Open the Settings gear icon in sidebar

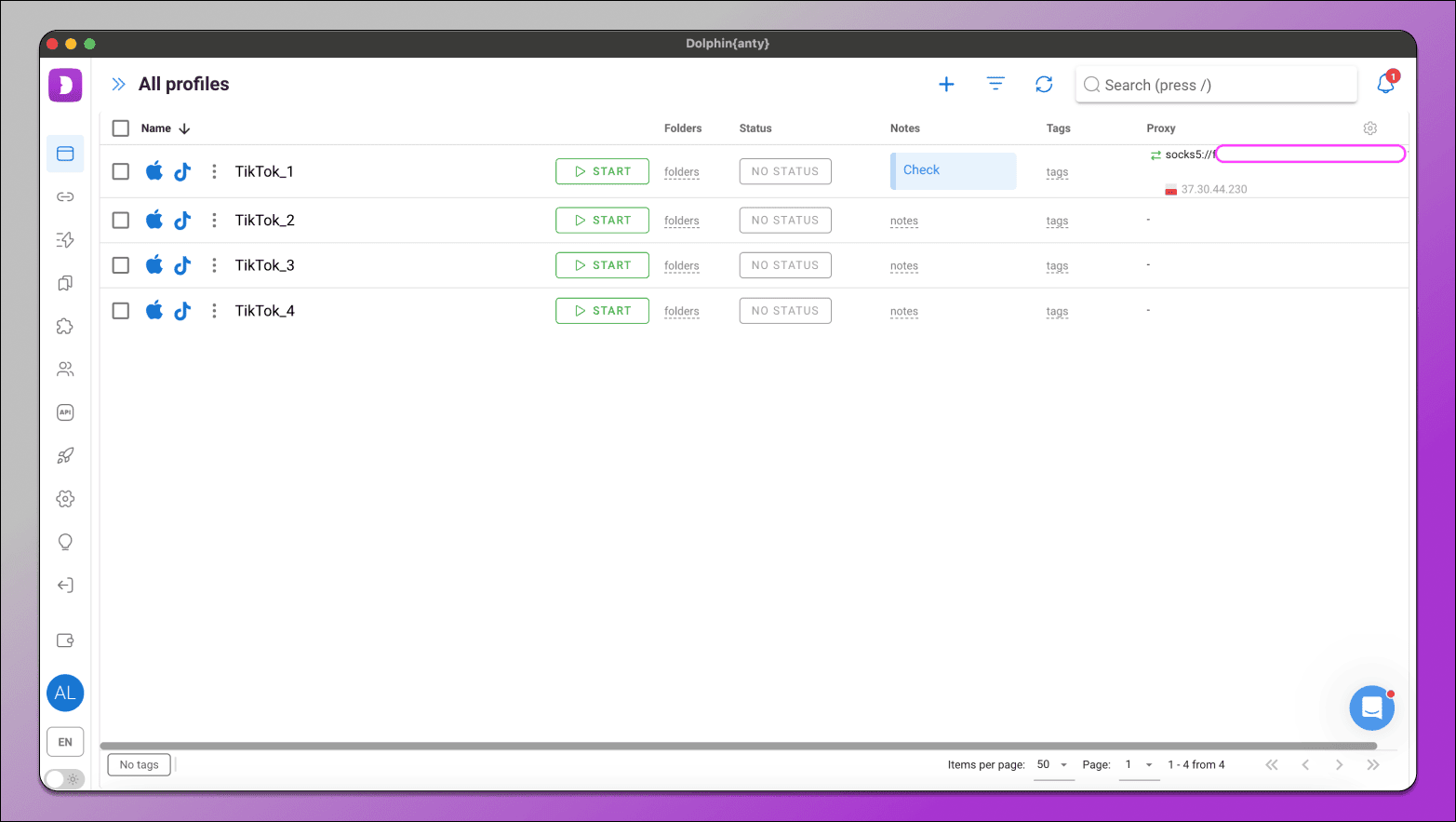65,499
